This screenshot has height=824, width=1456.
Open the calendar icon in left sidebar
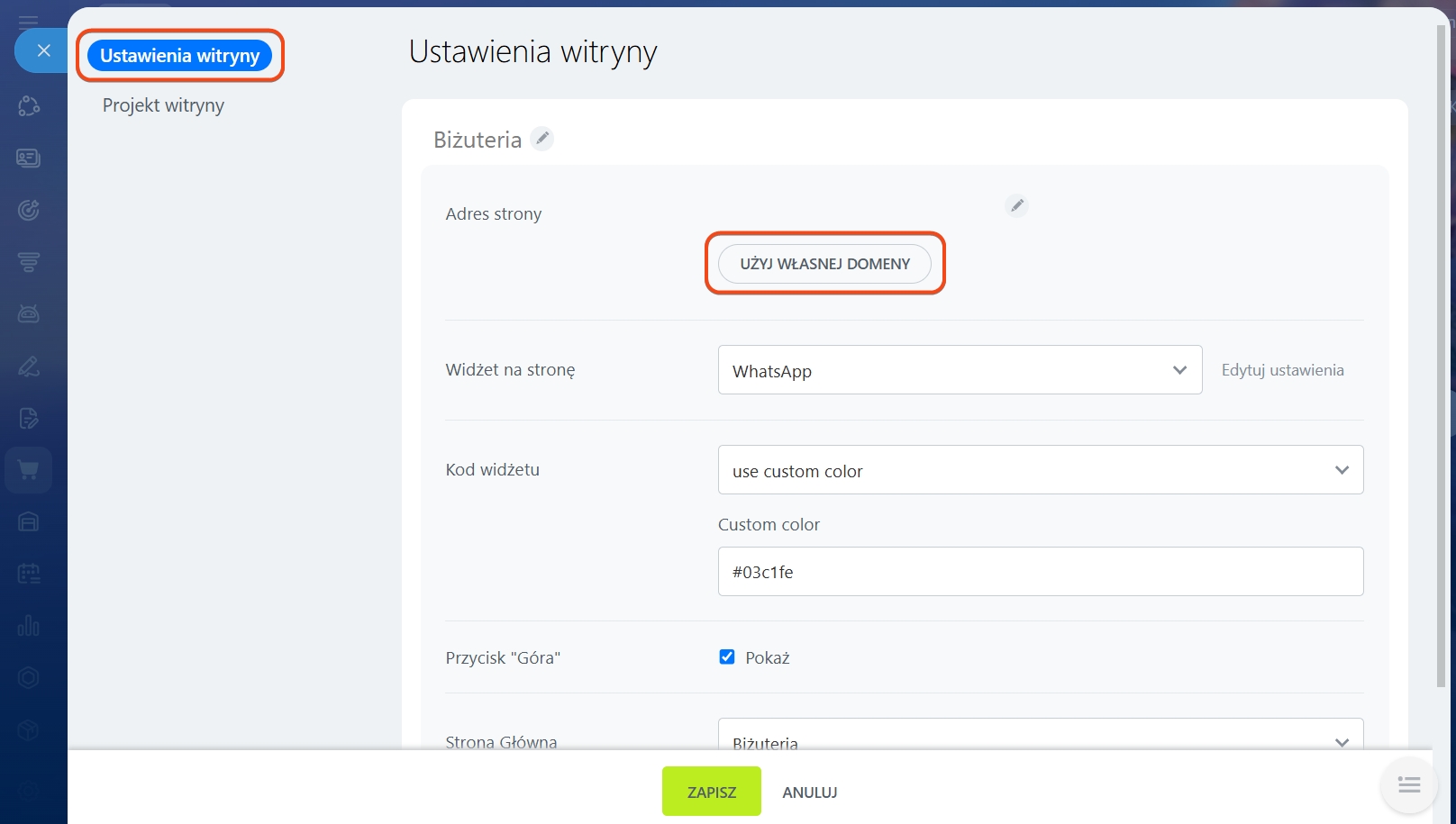[28, 573]
